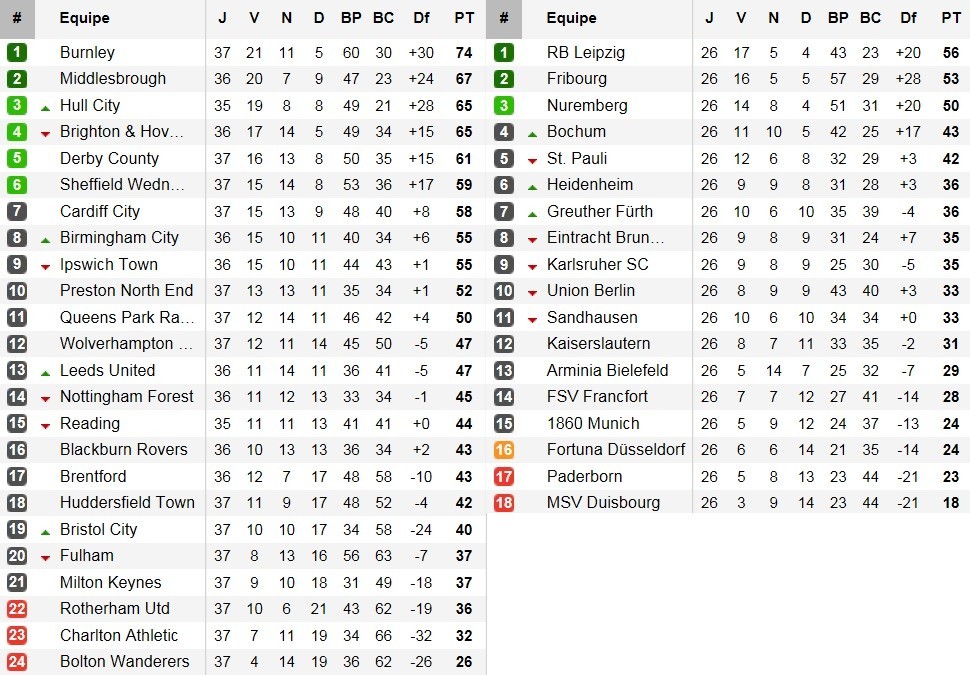Click the green up arrow beside Bochum
Screen dimensions: 970x675
point(532,132)
